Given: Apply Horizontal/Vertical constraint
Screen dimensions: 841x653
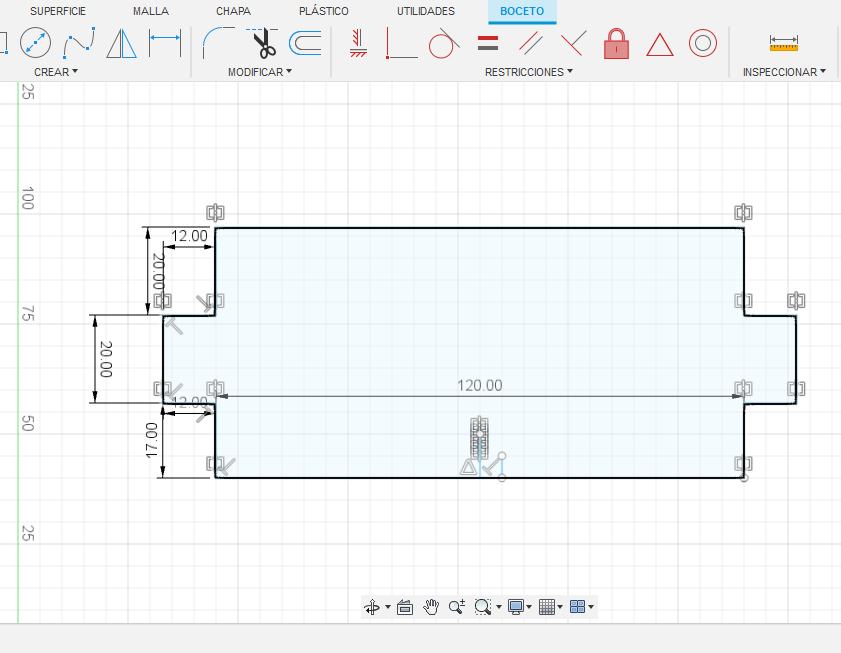Looking at the screenshot, I should click(358, 43).
